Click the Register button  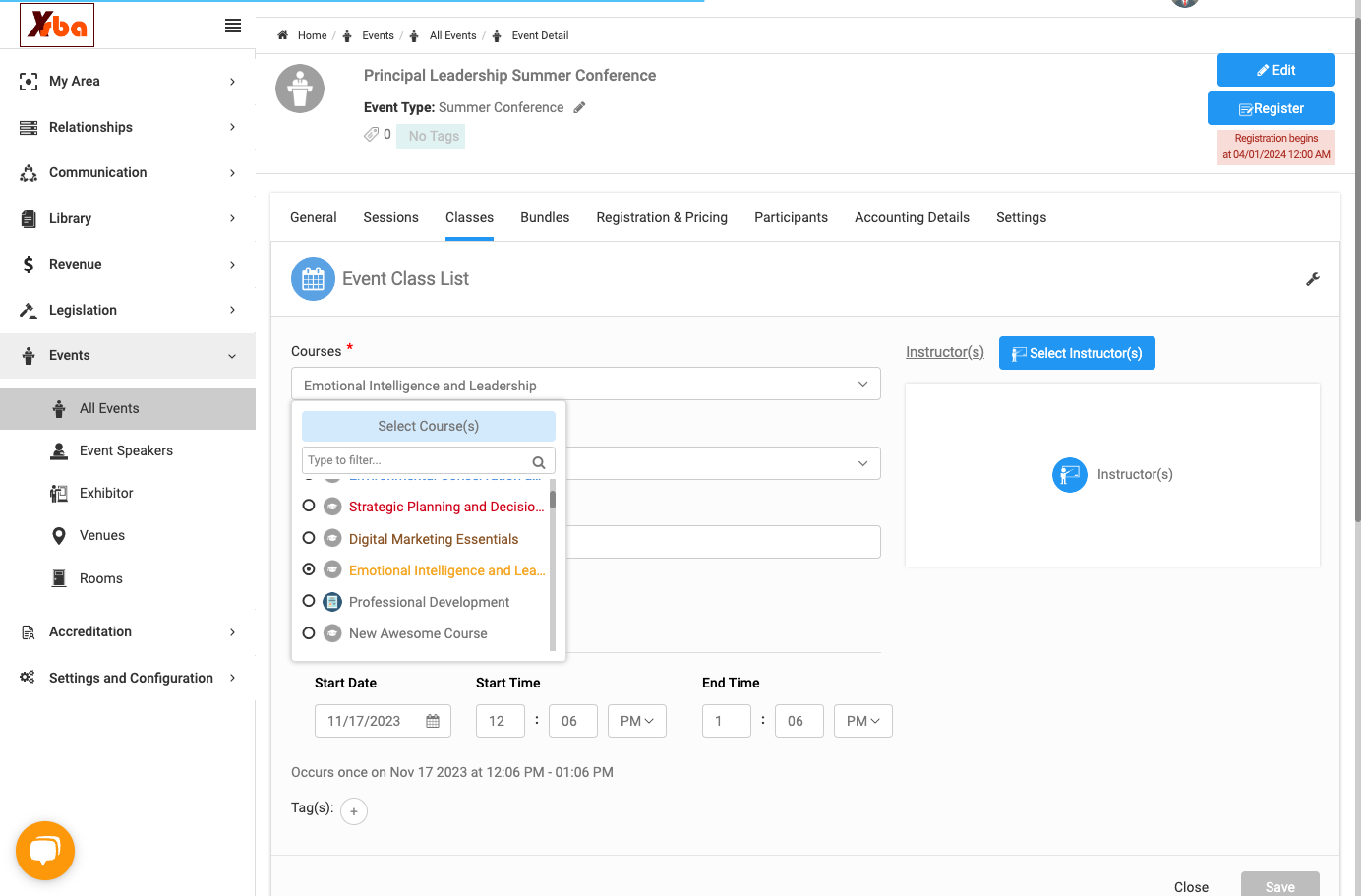pyautogui.click(x=1272, y=108)
